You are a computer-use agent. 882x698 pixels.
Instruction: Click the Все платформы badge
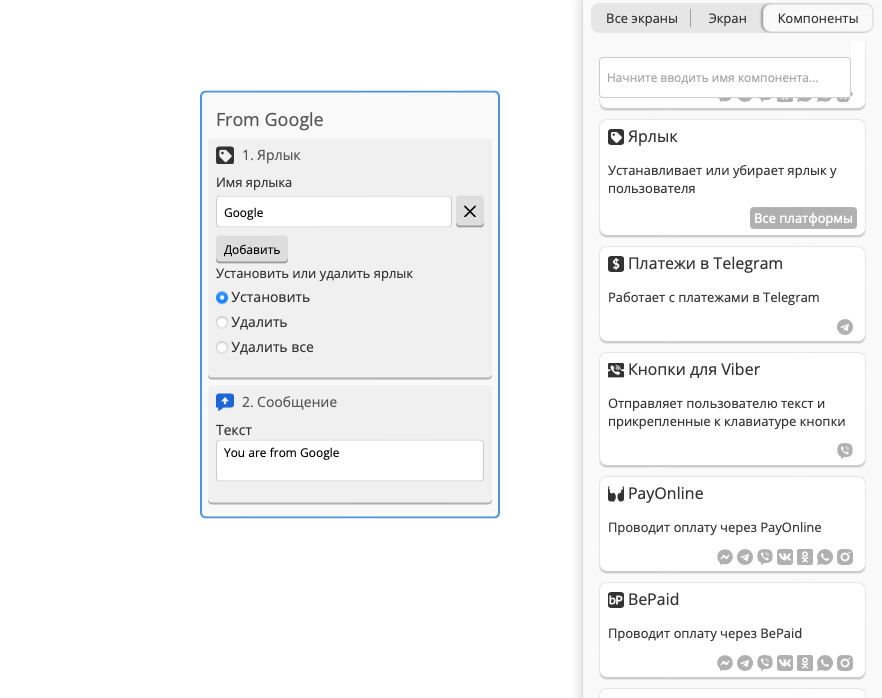803,218
